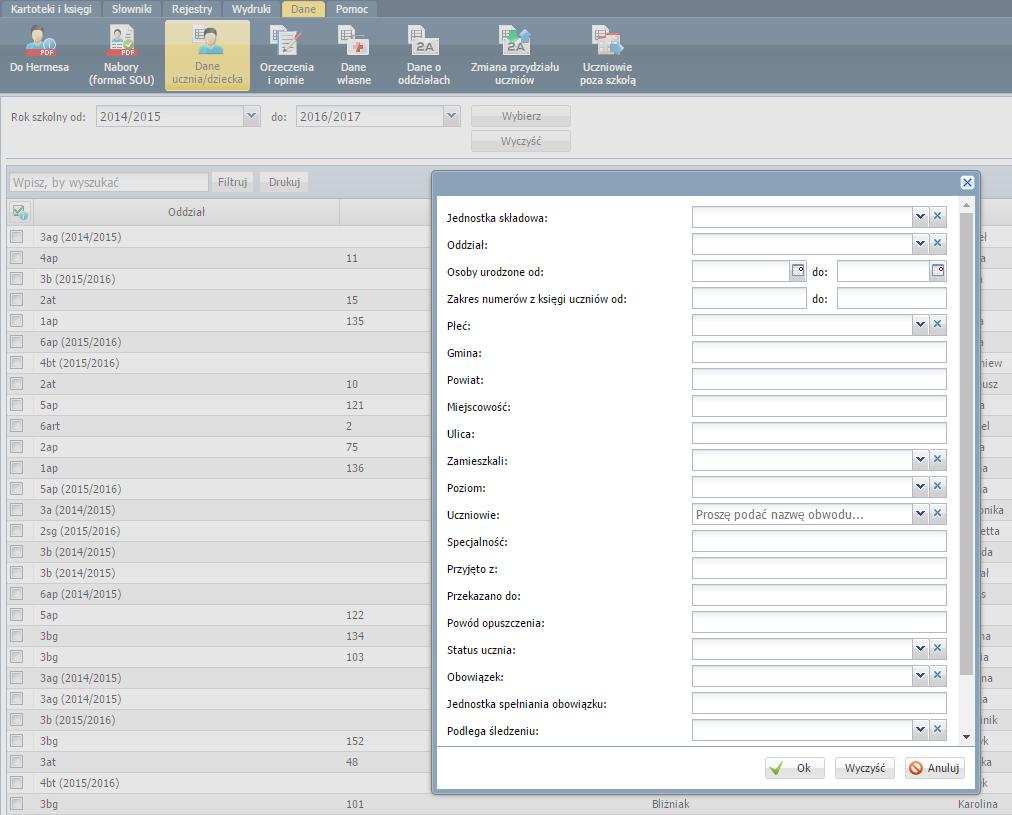Image resolution: width=1012 pixels, height=815 pixels.
Task: Open the Słowniki tab
Action: [x=132, y=9]
